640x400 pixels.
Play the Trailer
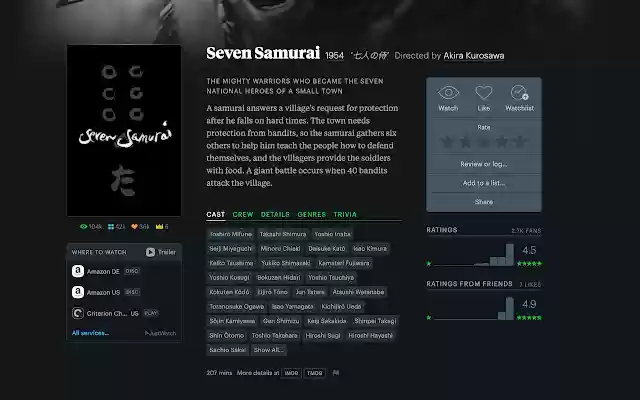click(x=161, y=252)
